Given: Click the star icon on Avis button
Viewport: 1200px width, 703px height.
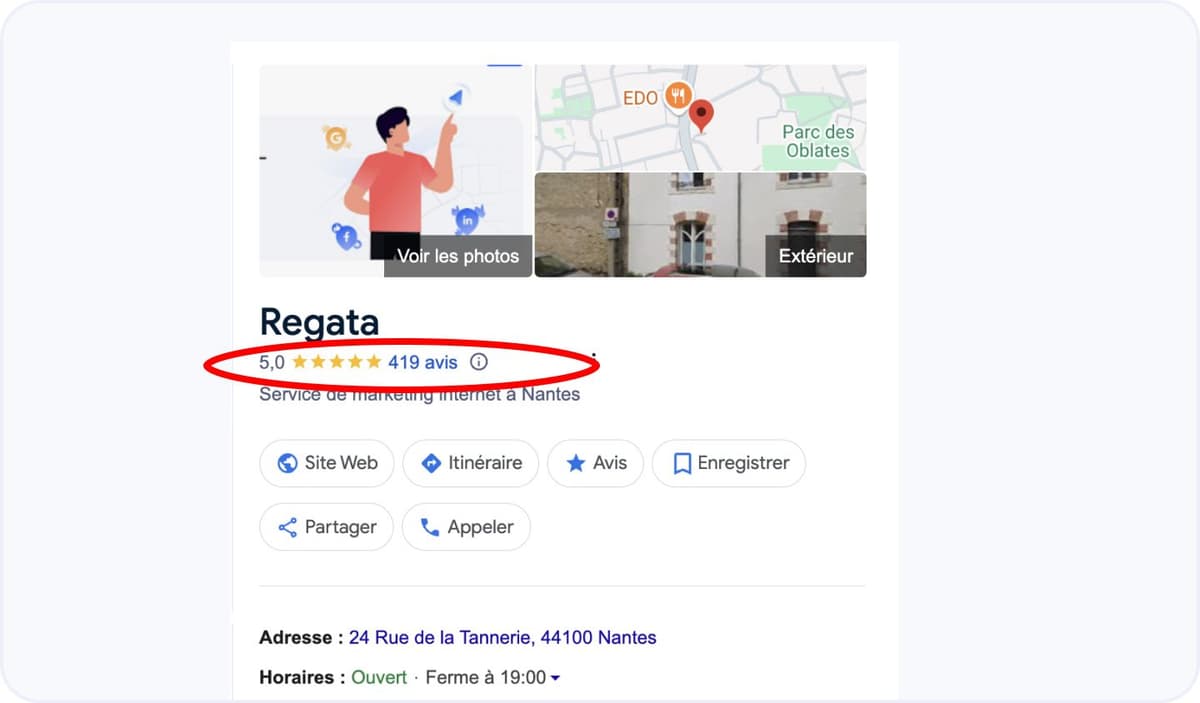Looking at the screenshot, I should pos(576,463).
